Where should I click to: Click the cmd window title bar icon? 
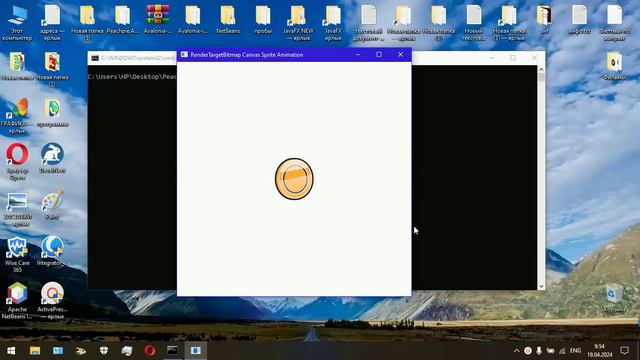click(95, 58)
